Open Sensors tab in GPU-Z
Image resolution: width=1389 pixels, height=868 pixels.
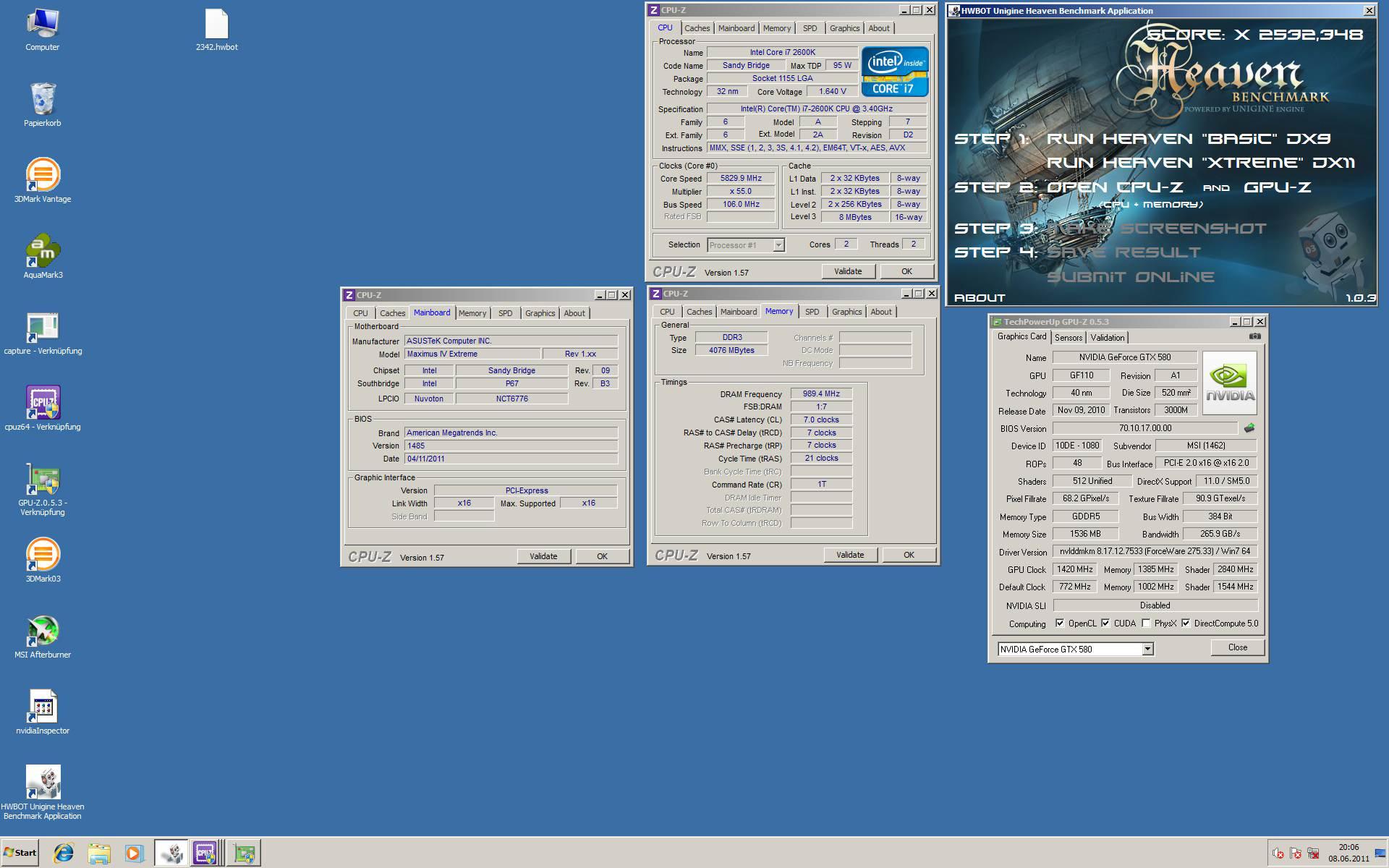point(1069,338)
